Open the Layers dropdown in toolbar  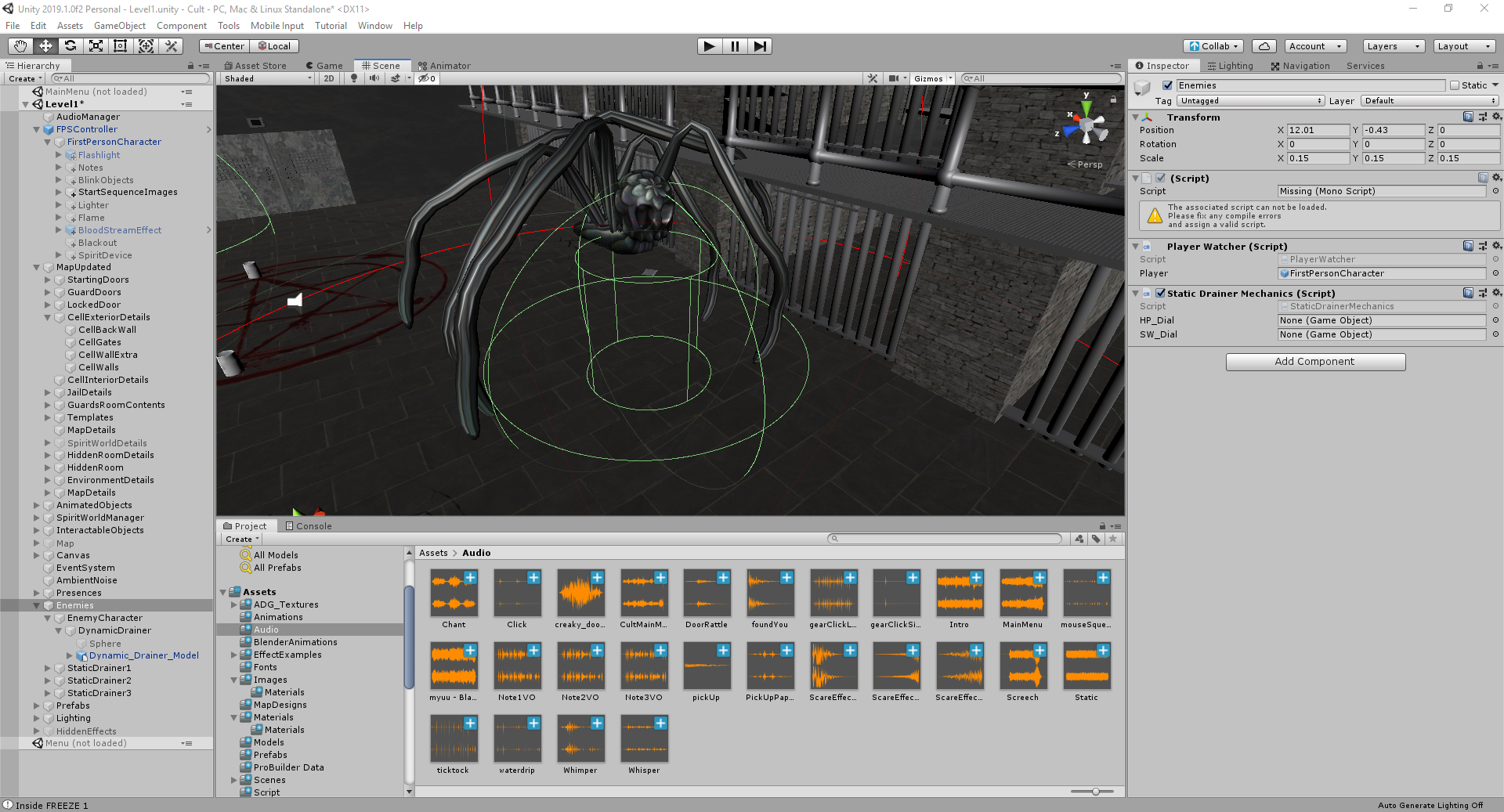(x=1394, y=46)
